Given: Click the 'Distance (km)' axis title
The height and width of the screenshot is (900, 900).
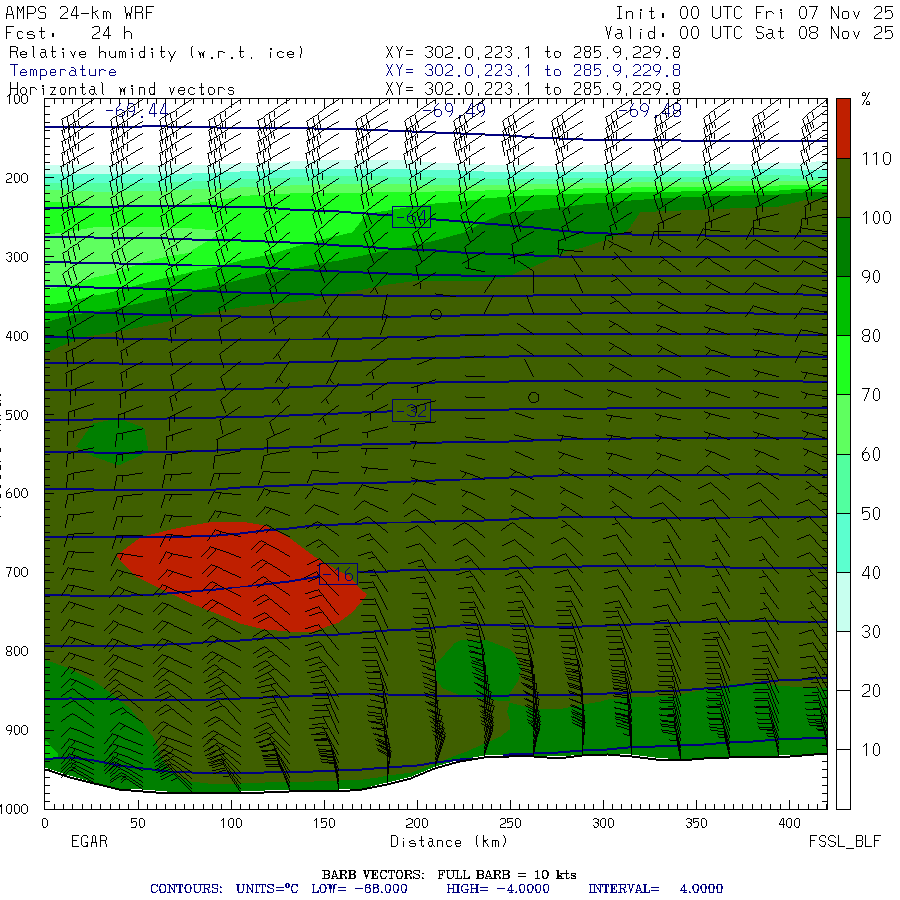Looking at the screenshot, I should coord(449,841).
